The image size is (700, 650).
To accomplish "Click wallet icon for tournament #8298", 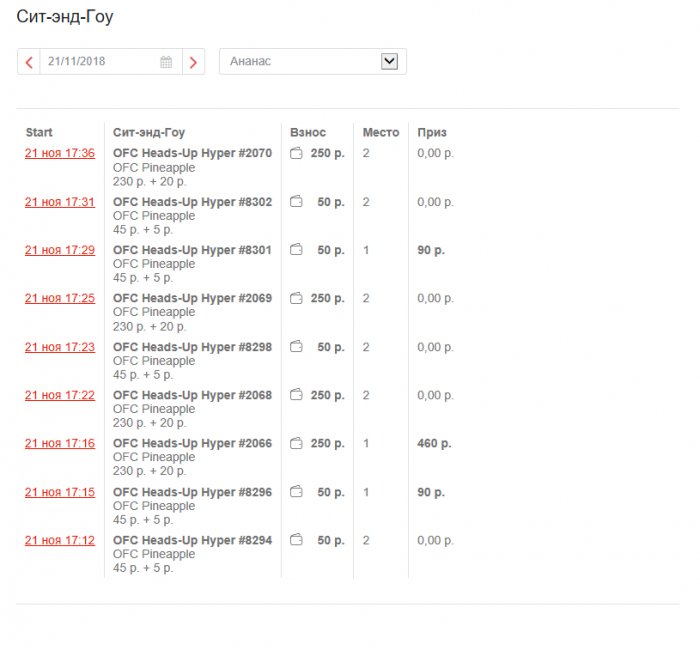I will click(296, 346).
